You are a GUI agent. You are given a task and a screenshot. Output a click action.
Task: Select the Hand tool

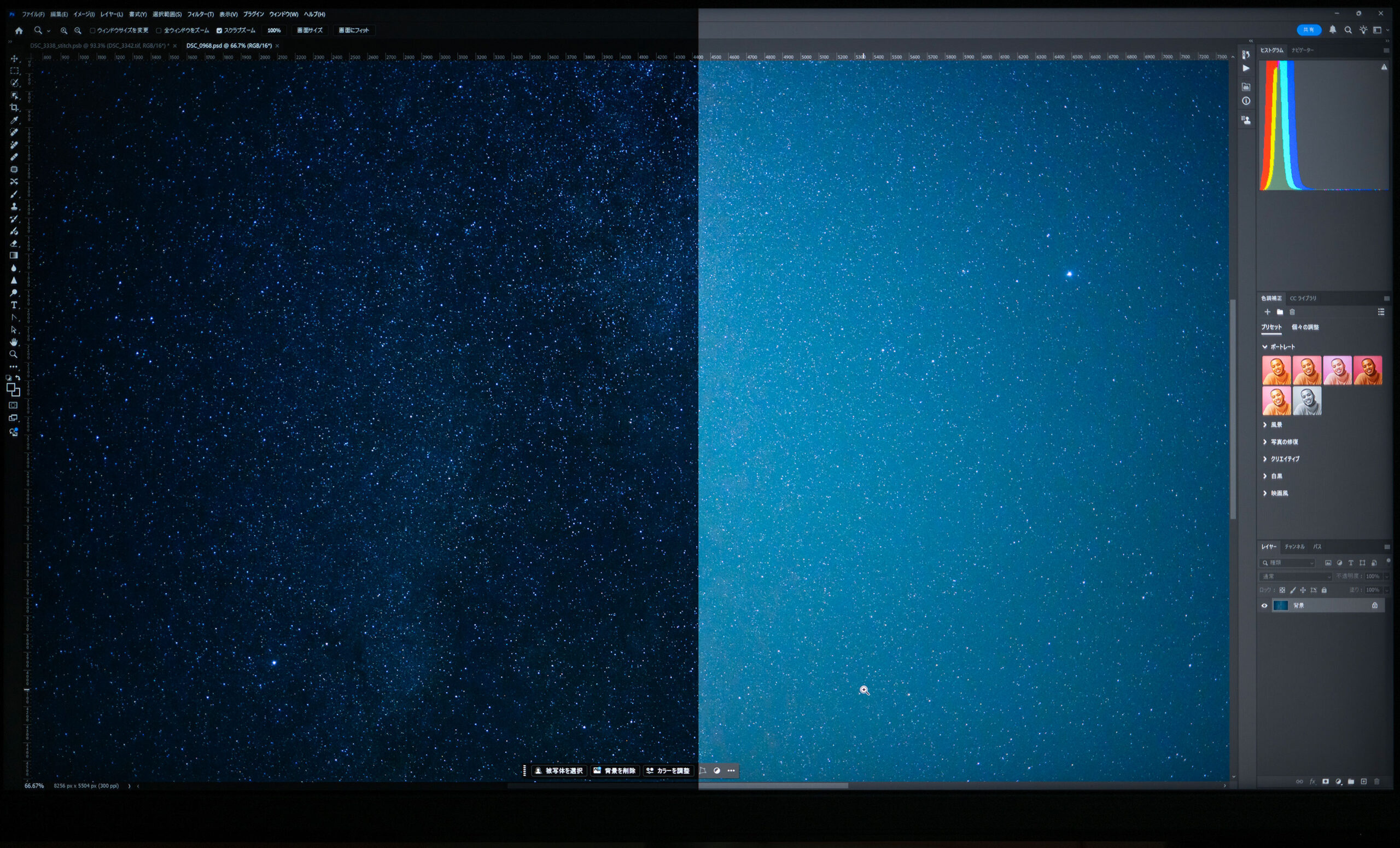tap(14, 342)
